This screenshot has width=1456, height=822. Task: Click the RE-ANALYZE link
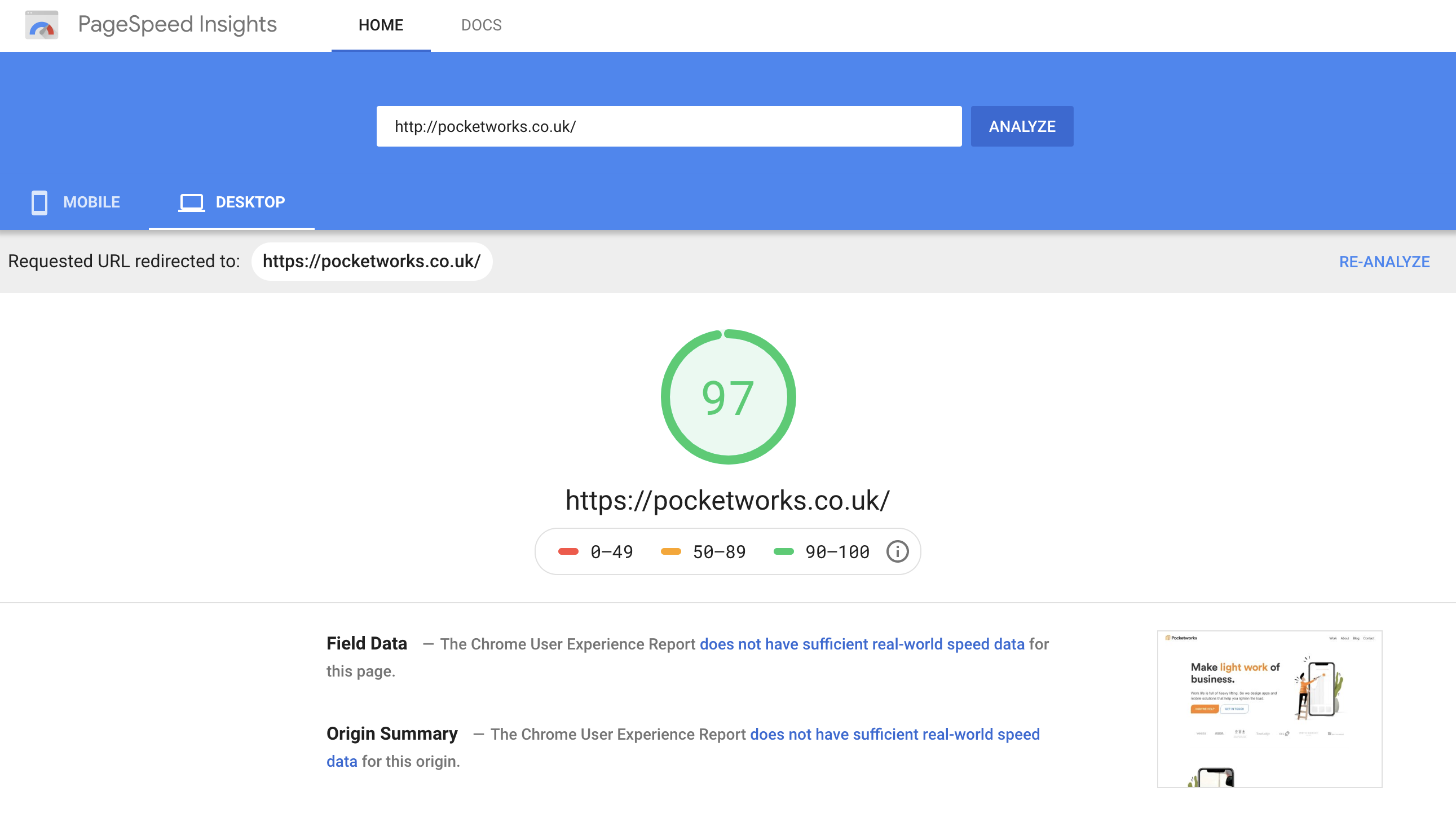pyautogui.click(x=1384, y=262)
